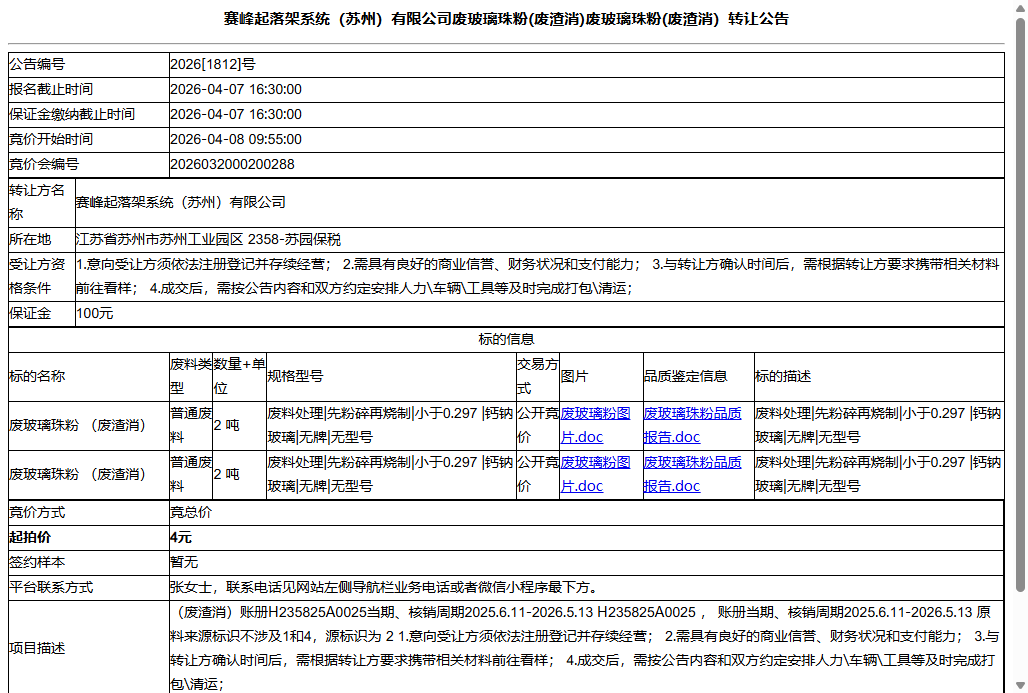Click the bold 起拍价 label

30,537
